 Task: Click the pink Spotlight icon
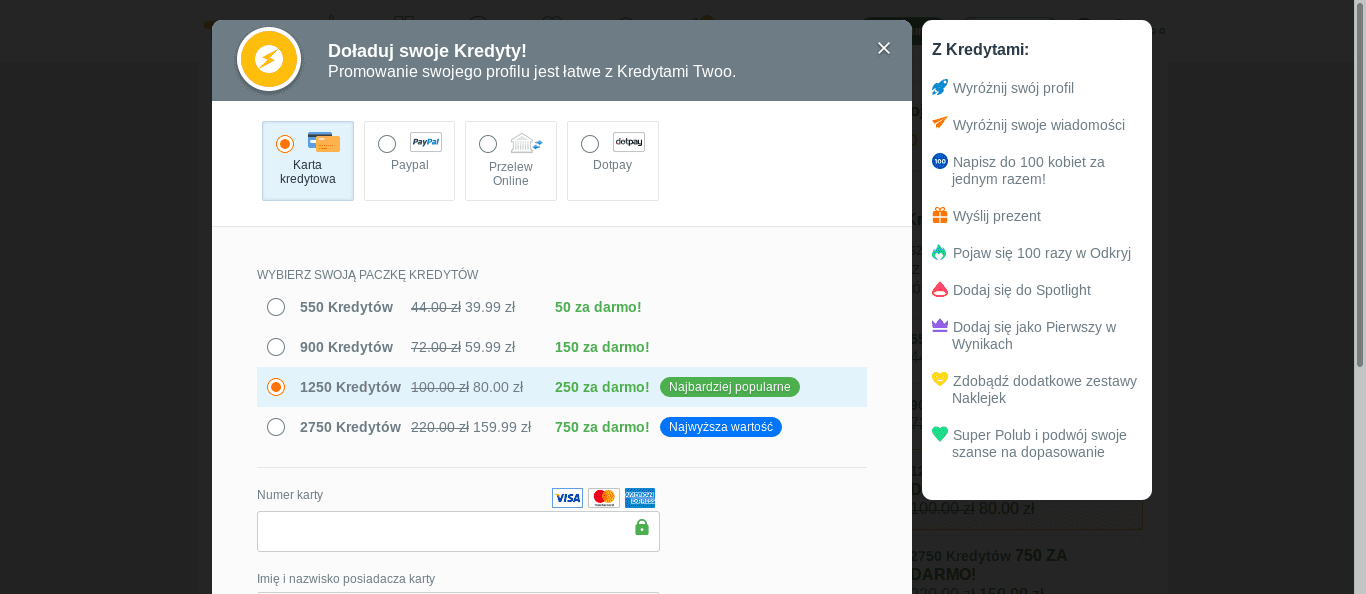(940, 290)
